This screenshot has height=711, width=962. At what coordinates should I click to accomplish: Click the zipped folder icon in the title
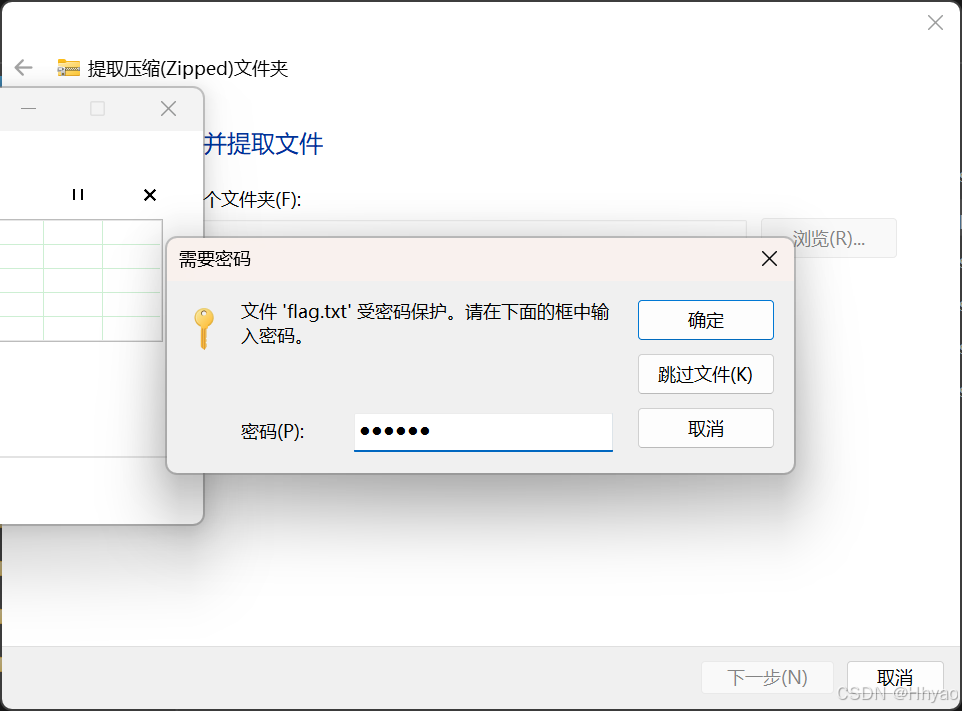pos(69,67)
